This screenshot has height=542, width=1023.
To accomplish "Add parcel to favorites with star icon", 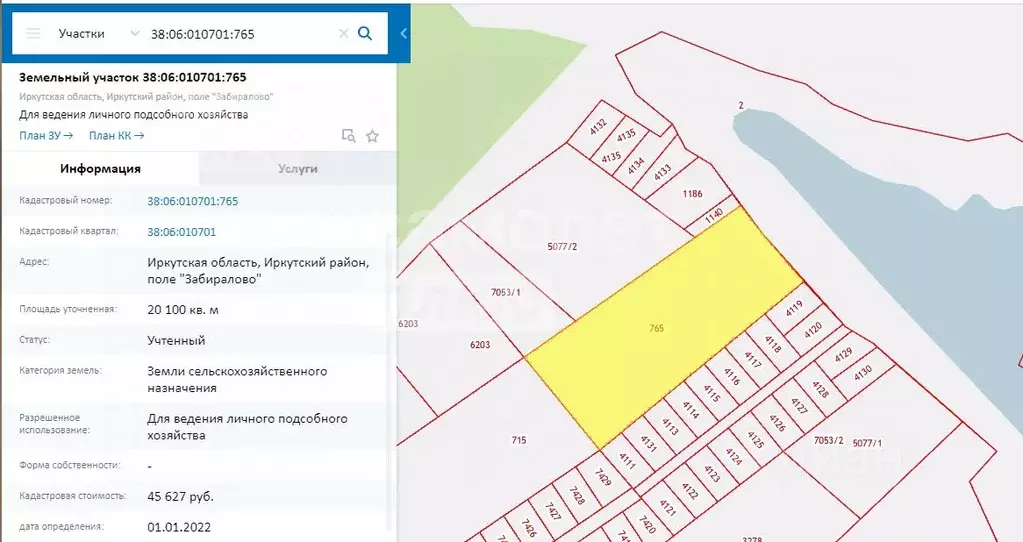I will tap(373, 136).
